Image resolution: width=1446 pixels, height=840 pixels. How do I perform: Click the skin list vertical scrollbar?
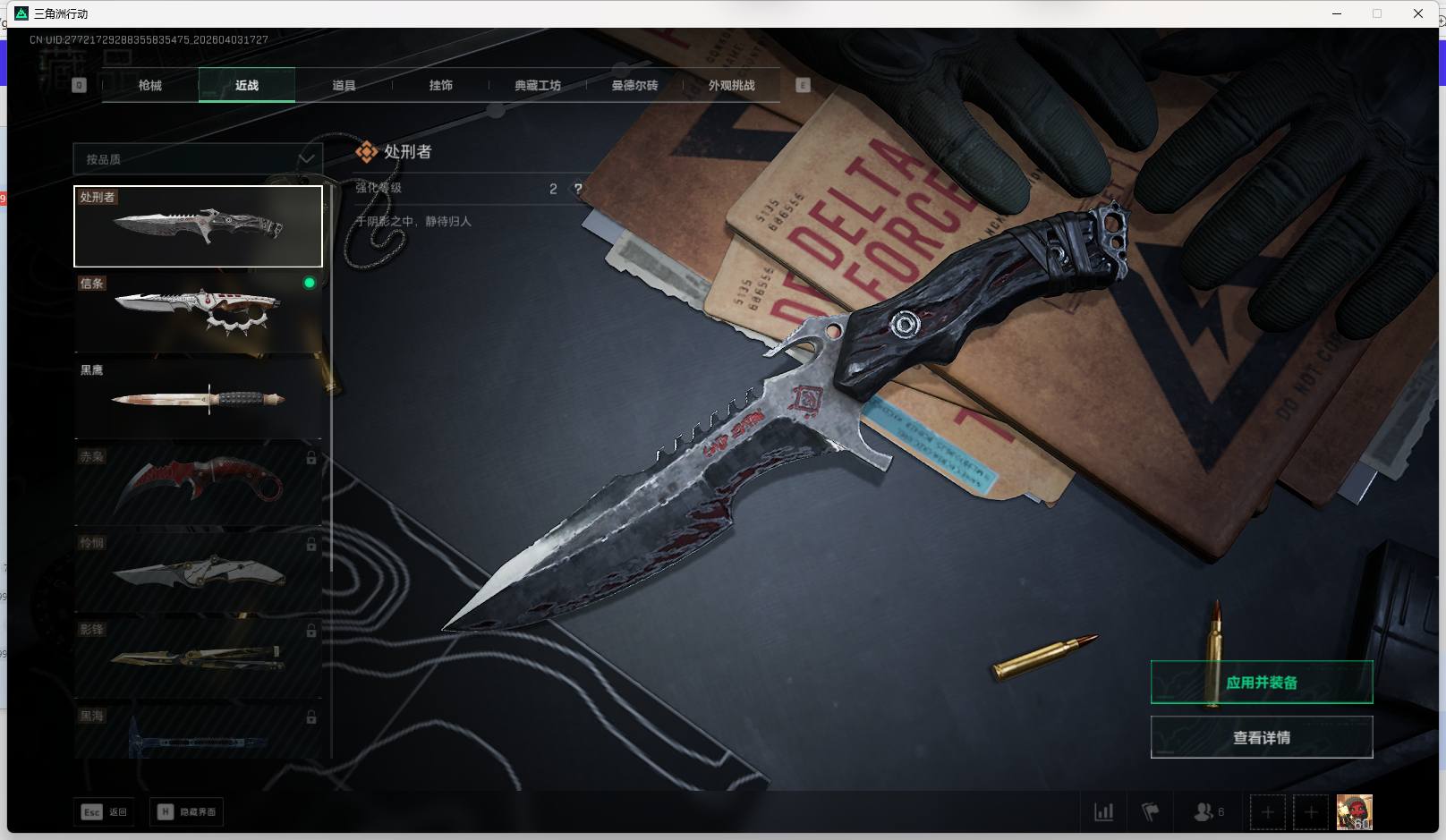(331, 378)
